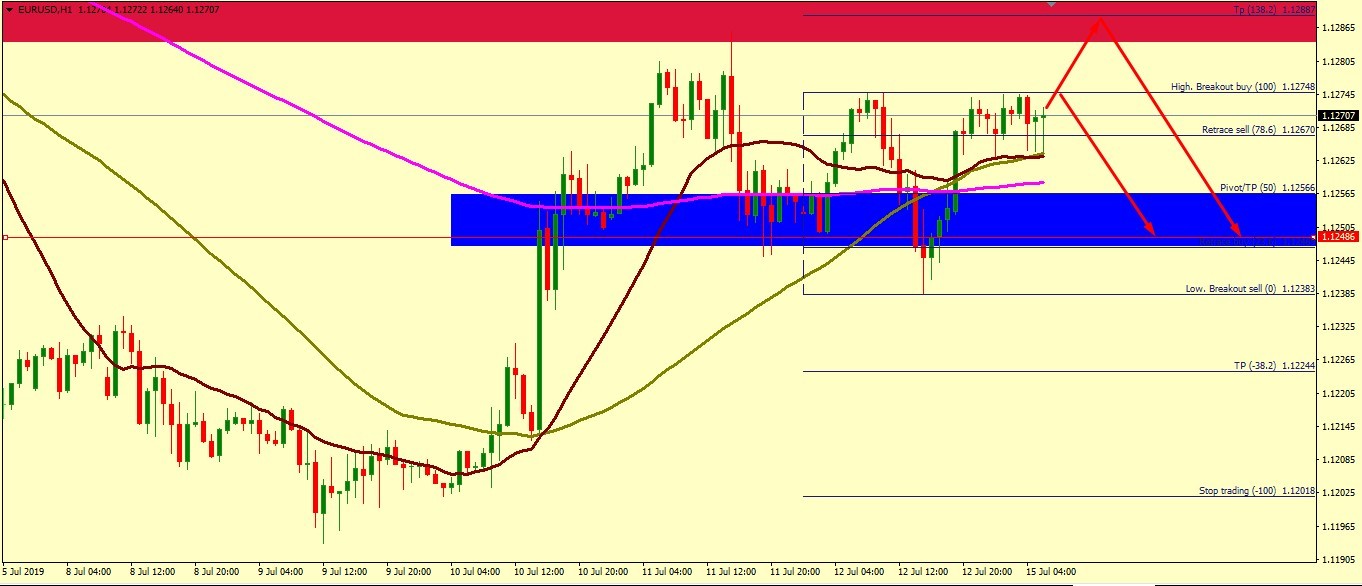Open the EURUSD,H1 chart dropdown arrow
The width and height of the screenshot is (1362, 586).
pyautogui.click(x=9, y=9)
